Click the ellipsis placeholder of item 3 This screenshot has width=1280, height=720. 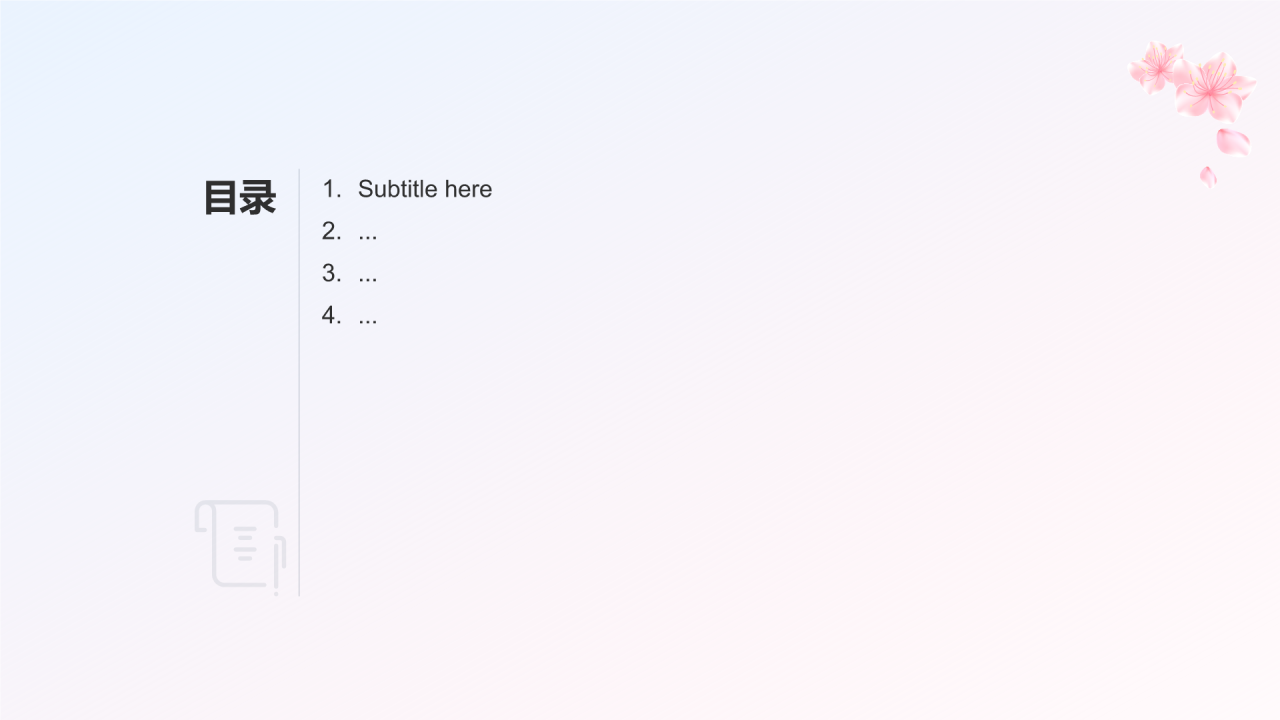pyautogui.click(x=368, y=280)
